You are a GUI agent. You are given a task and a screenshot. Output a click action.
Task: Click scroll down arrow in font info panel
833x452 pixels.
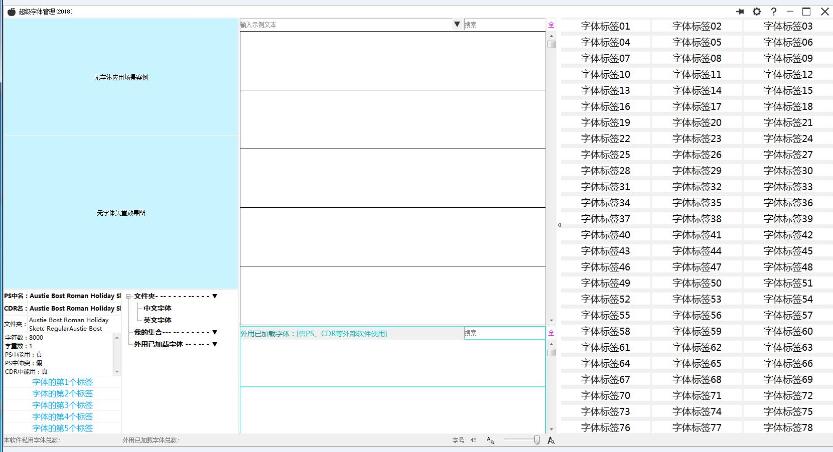point(117,372)
